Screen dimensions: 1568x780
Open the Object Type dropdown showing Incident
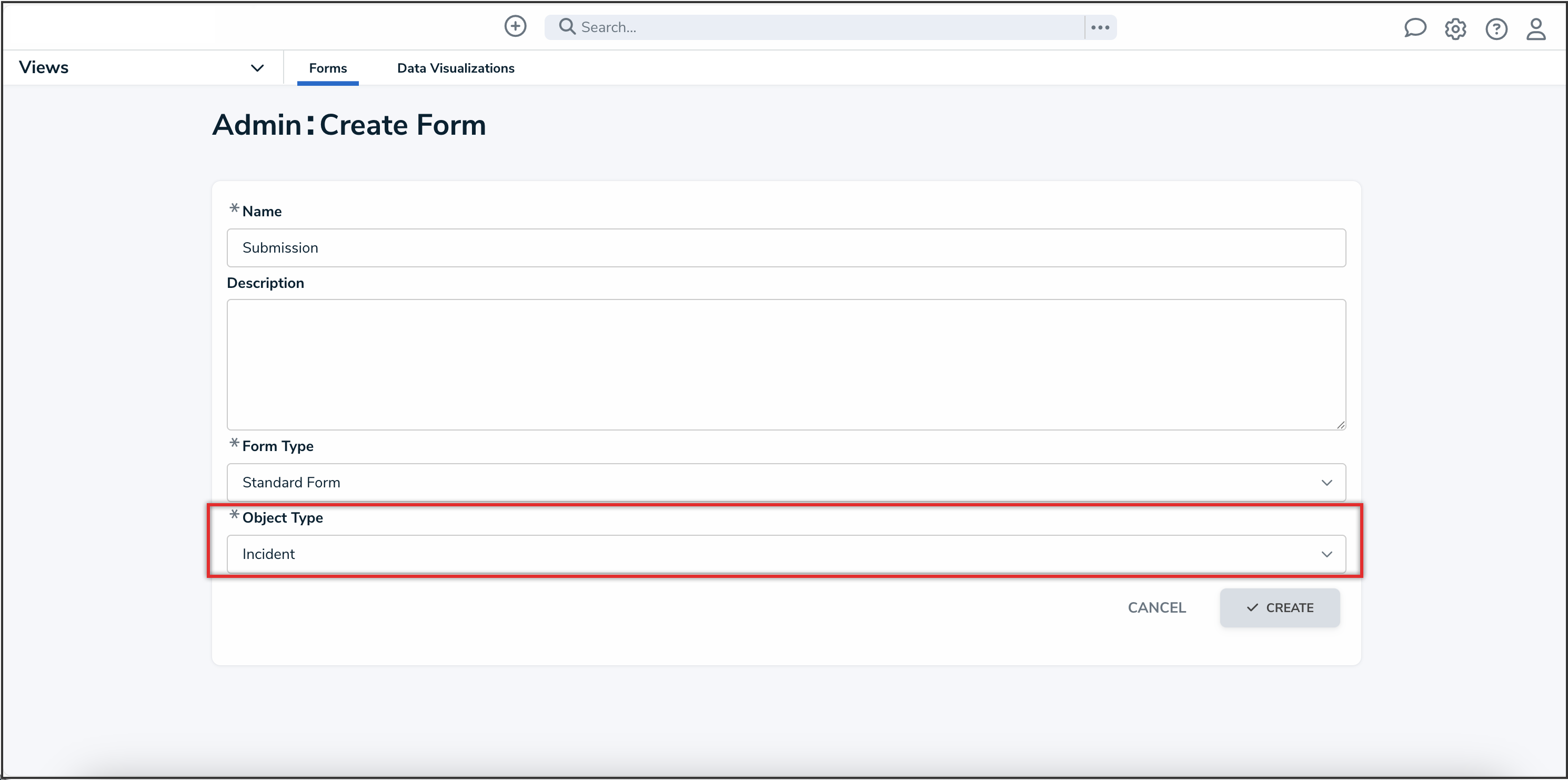coord(785,554)
